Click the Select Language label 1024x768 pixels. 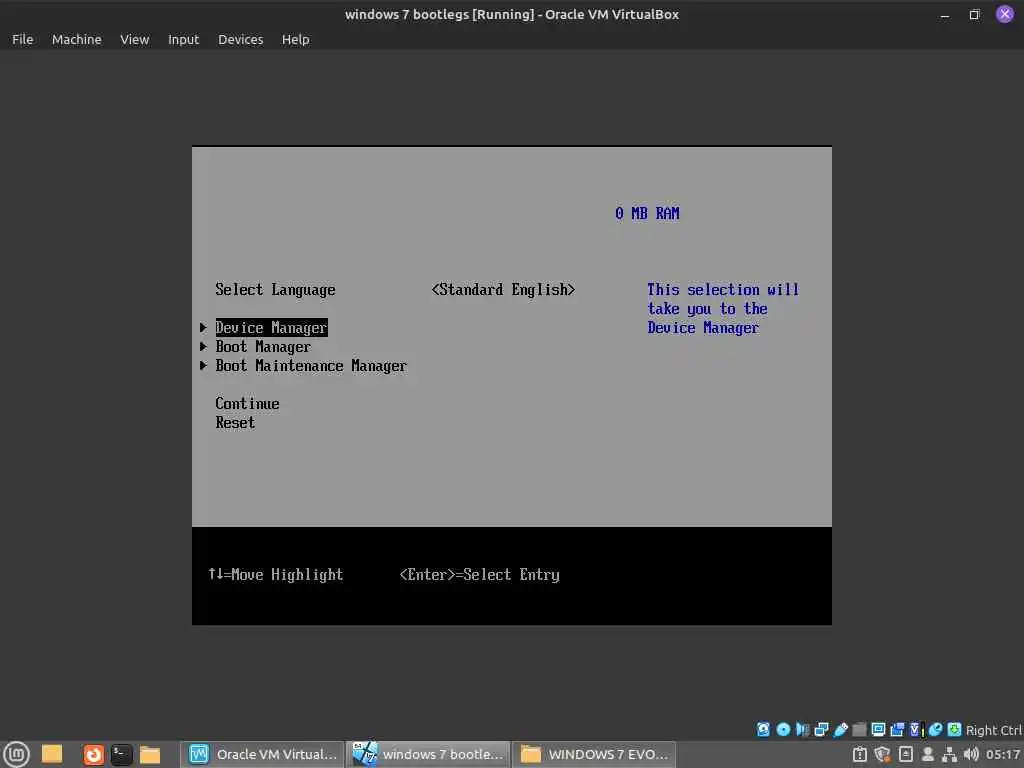pyautogui.click(x=275, y=289)
